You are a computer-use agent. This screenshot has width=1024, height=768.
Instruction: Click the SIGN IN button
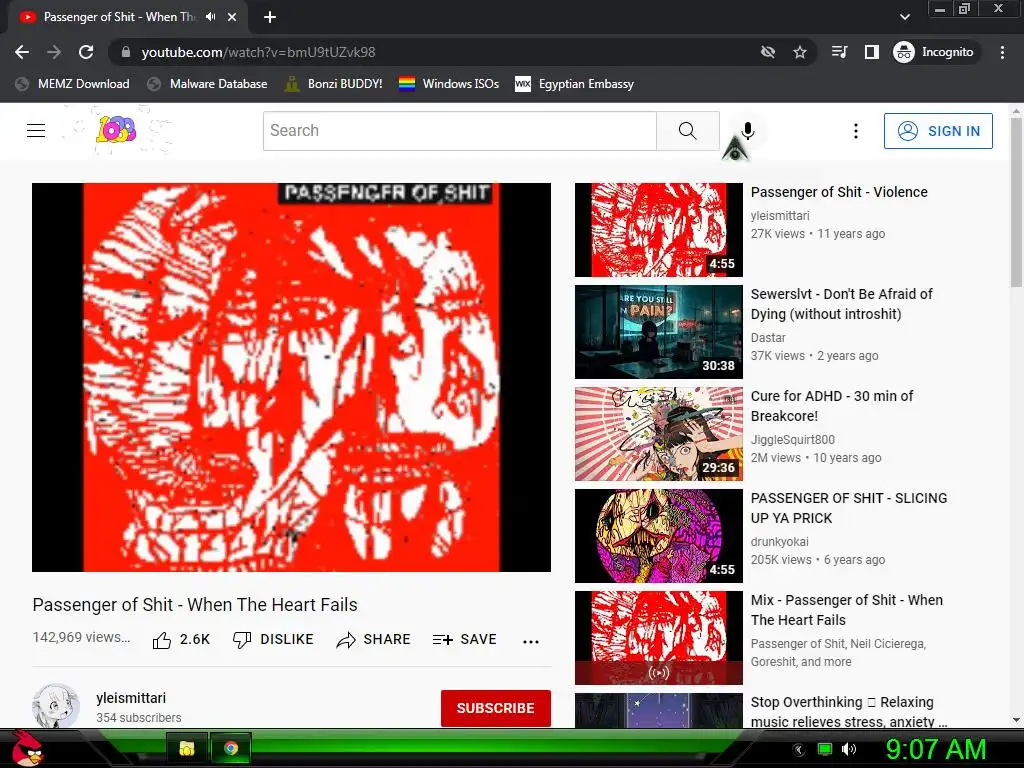(x=938, y=131)
